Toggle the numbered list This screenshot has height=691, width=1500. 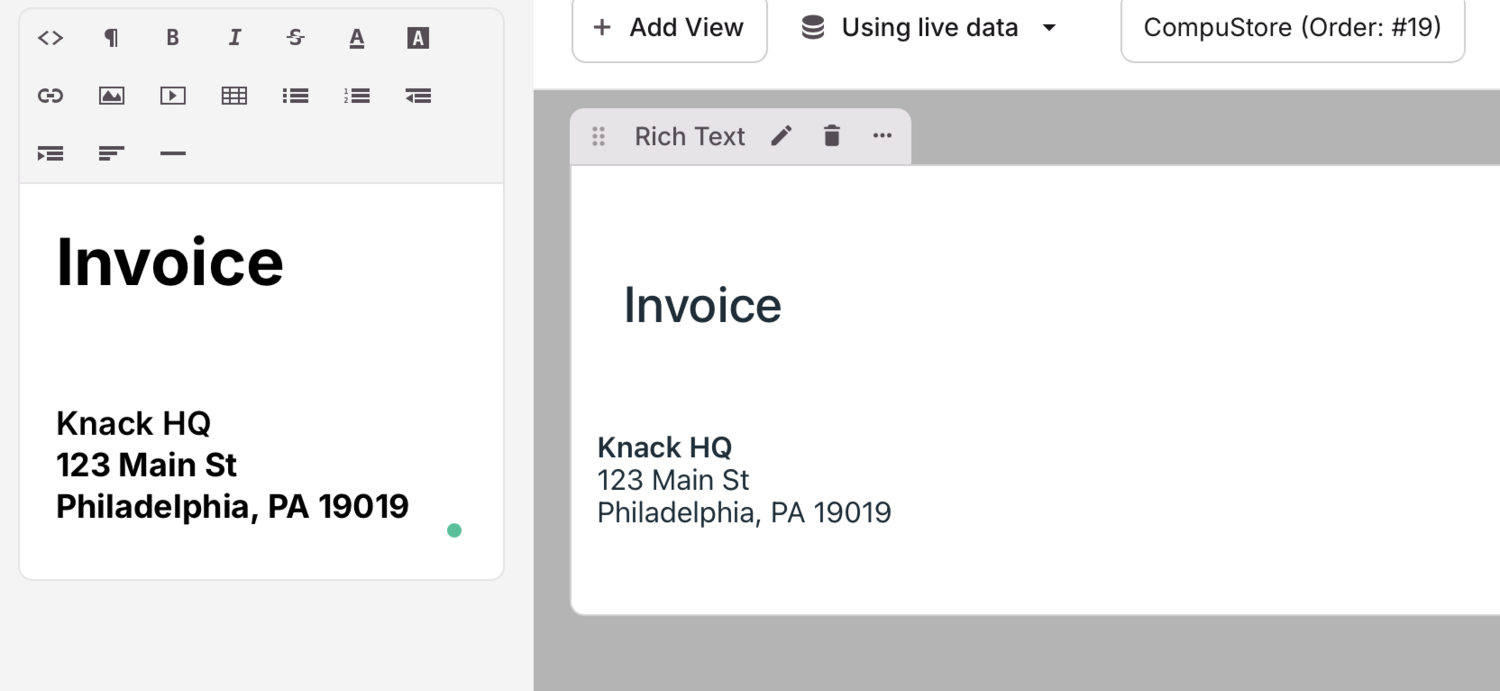(x=356, y=95)
